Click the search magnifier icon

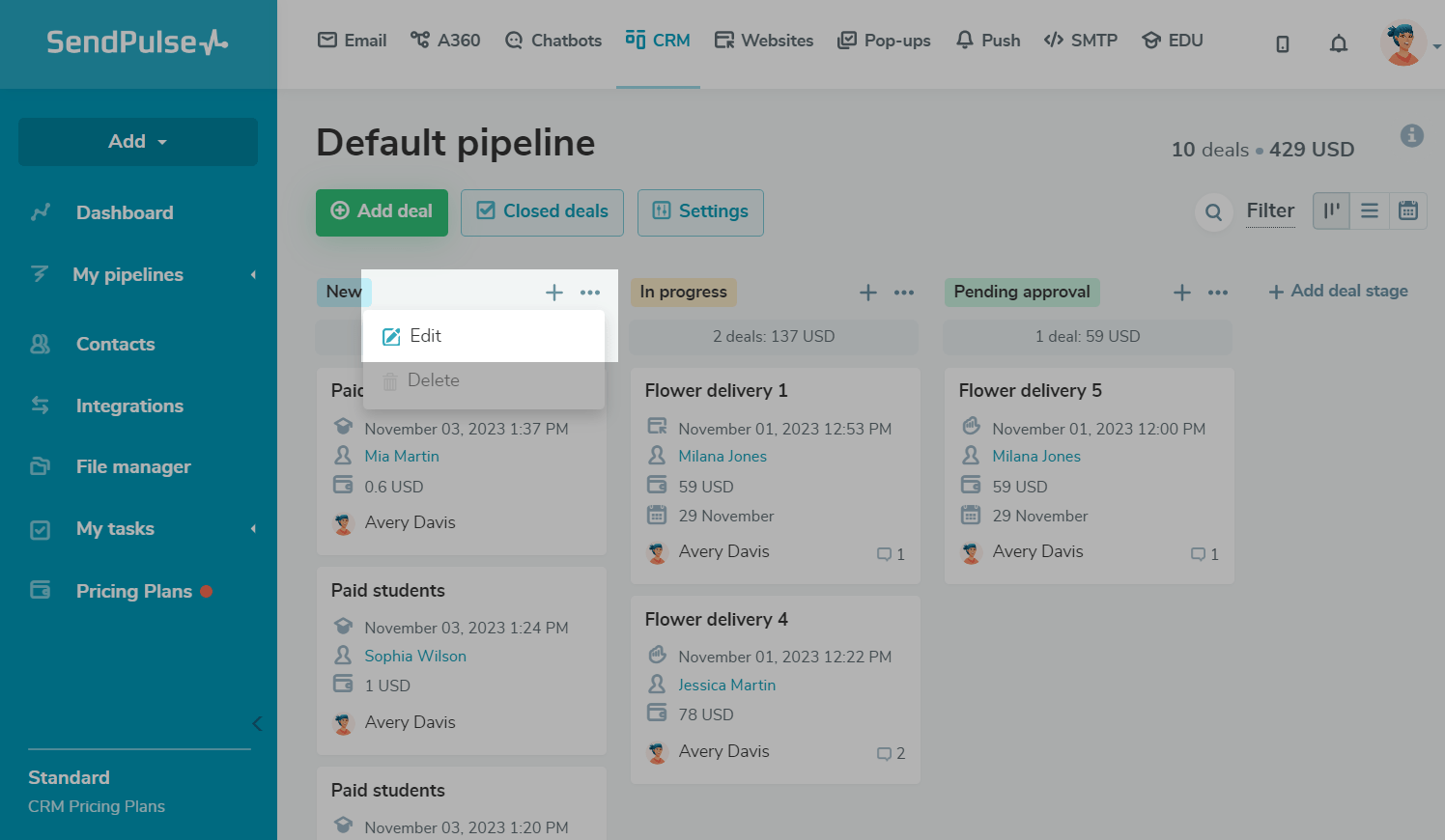pyautogui.click(x=1213, y=212)
